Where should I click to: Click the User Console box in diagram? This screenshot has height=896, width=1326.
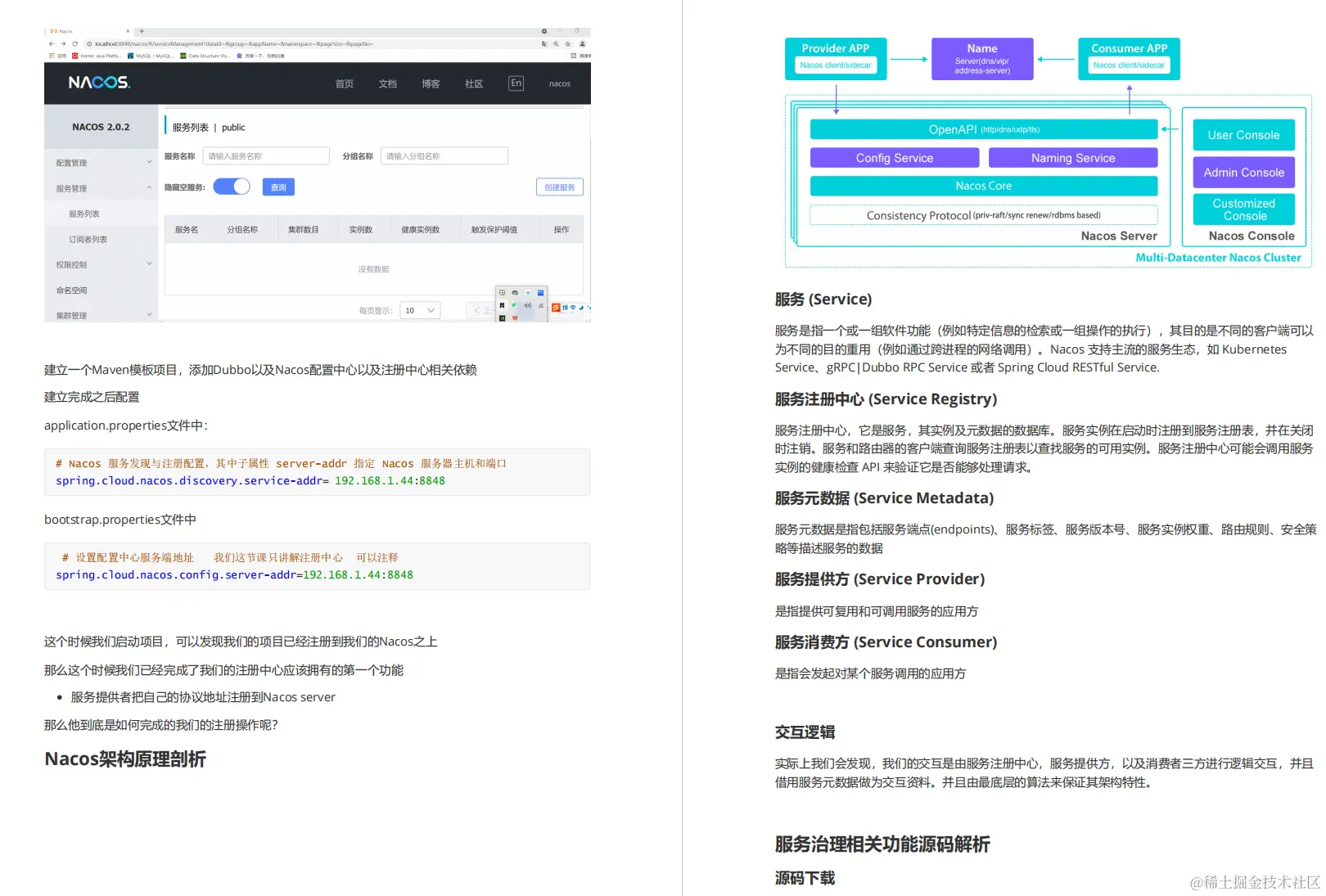1243,135
